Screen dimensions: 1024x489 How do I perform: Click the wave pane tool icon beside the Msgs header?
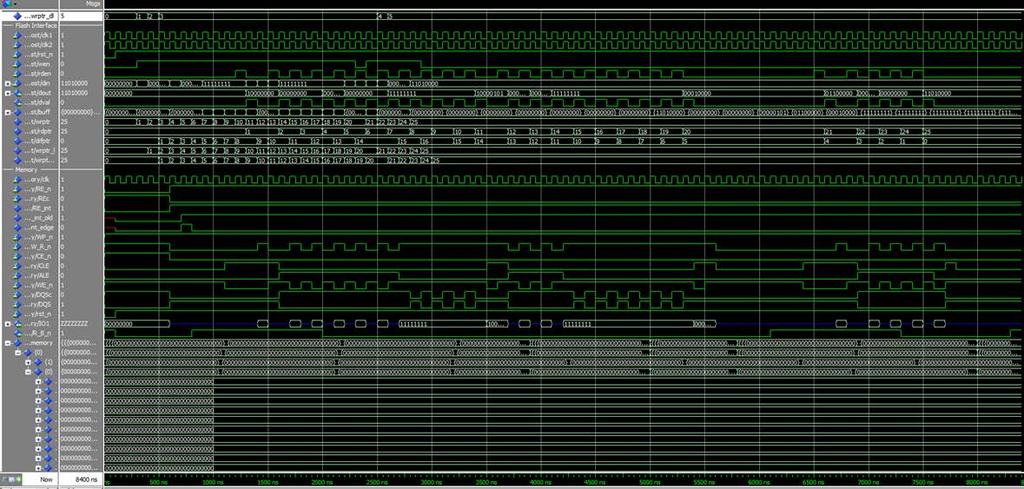[x=6, y=3]
